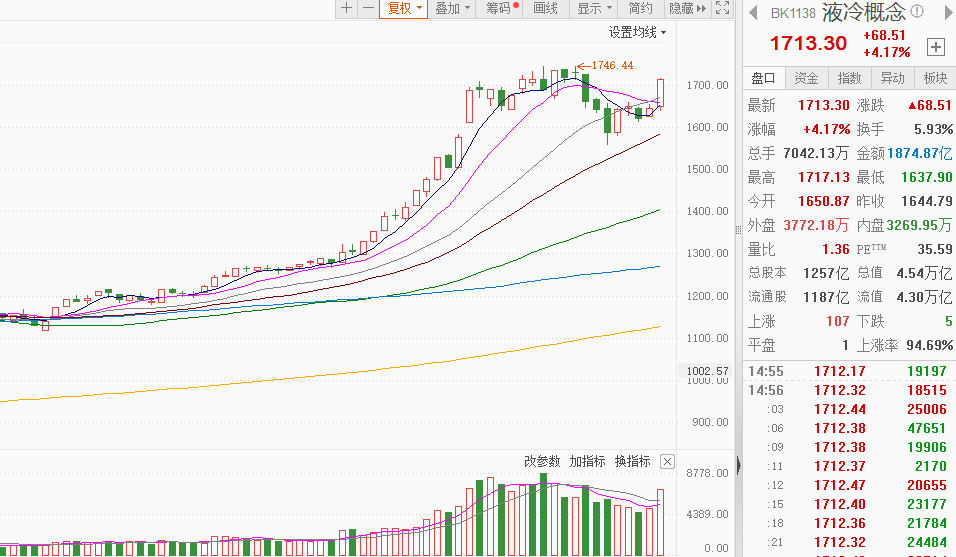The image size is (956, 557).
Task: Click 上涨 count 107
Action: (x=838, y=321)
